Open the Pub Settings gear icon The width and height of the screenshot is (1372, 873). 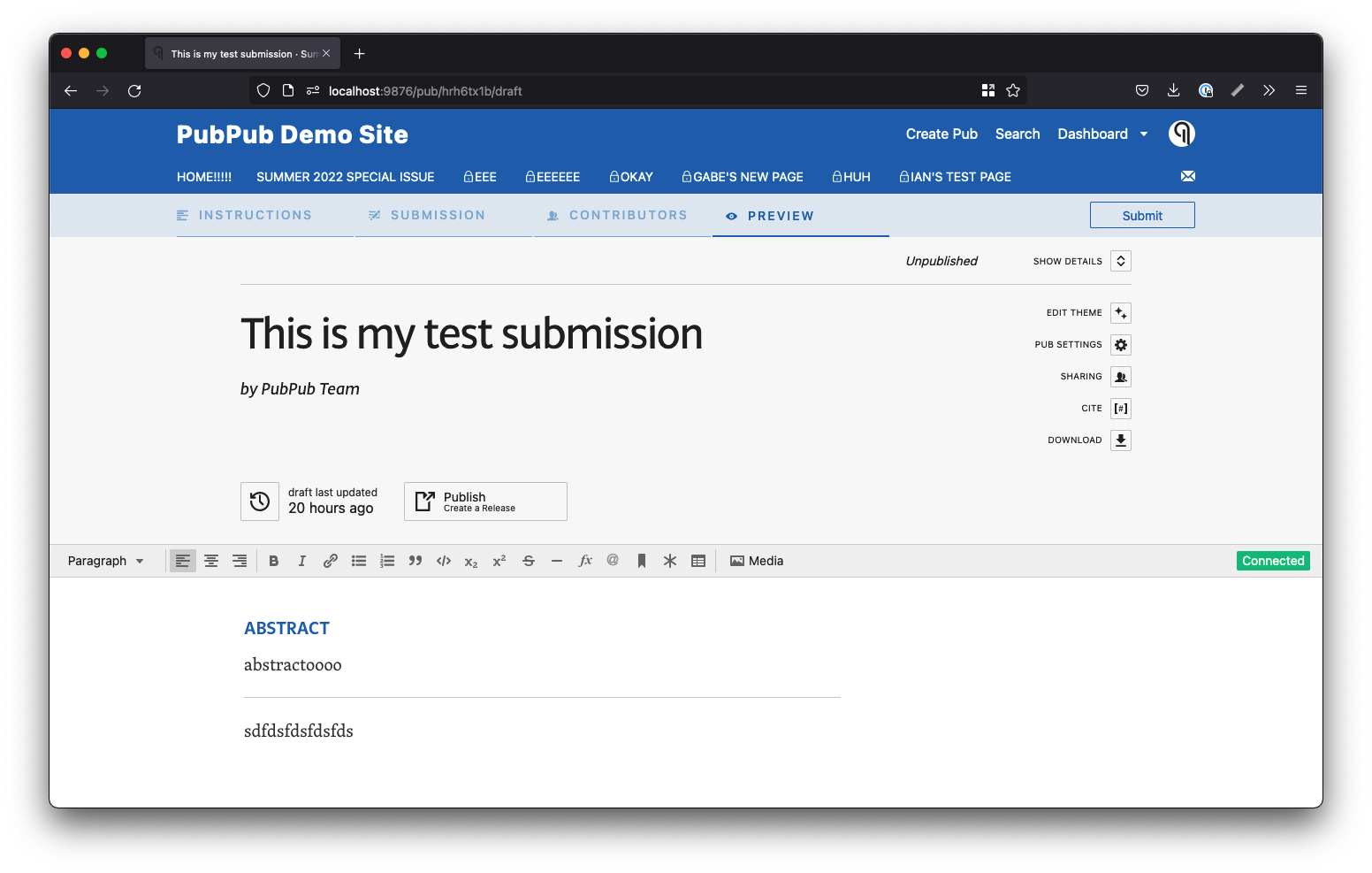(1120, 344)
